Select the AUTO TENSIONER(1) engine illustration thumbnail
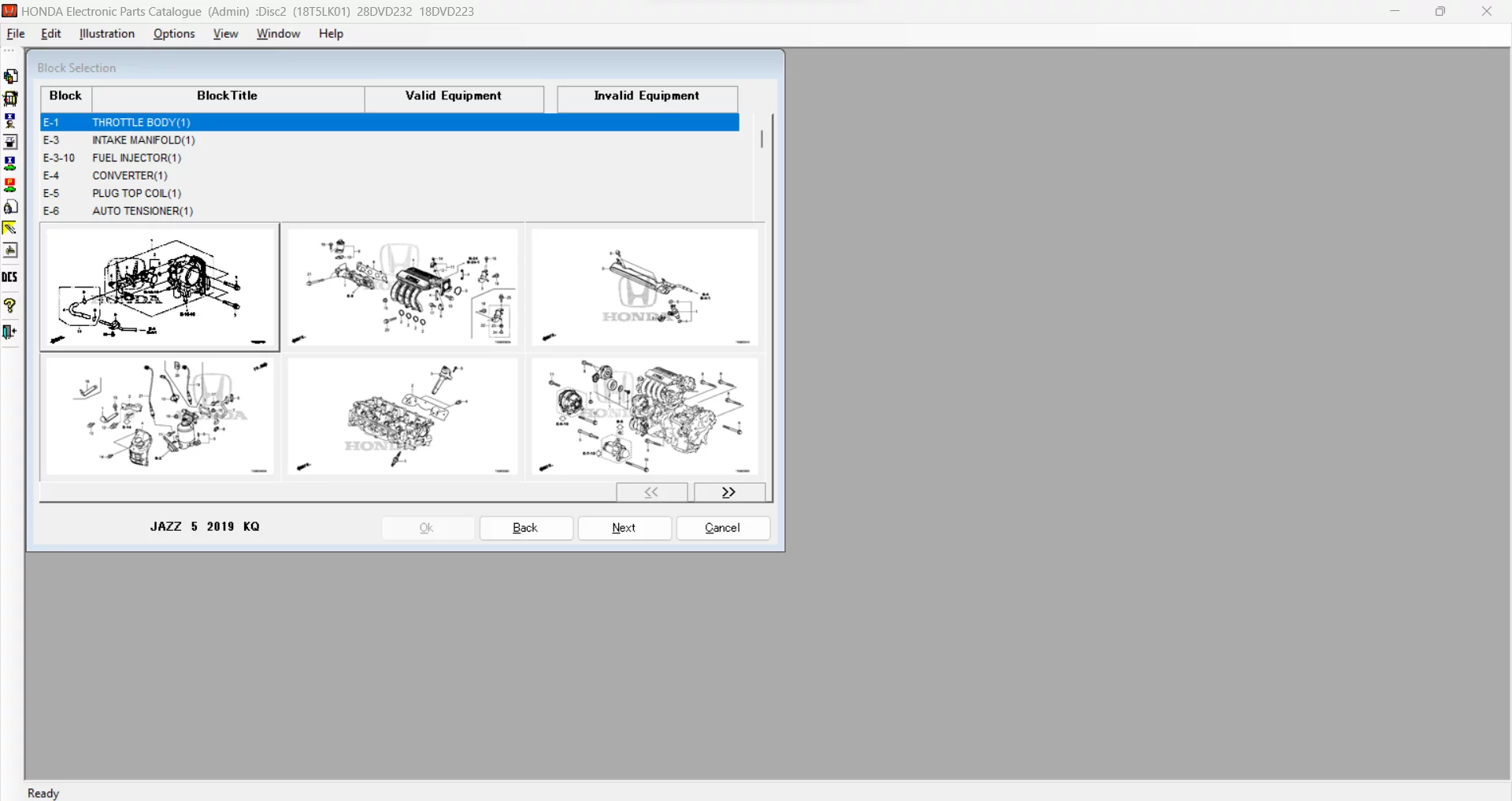The width and height of the screenshot is (1512, 801). [645, 417]
